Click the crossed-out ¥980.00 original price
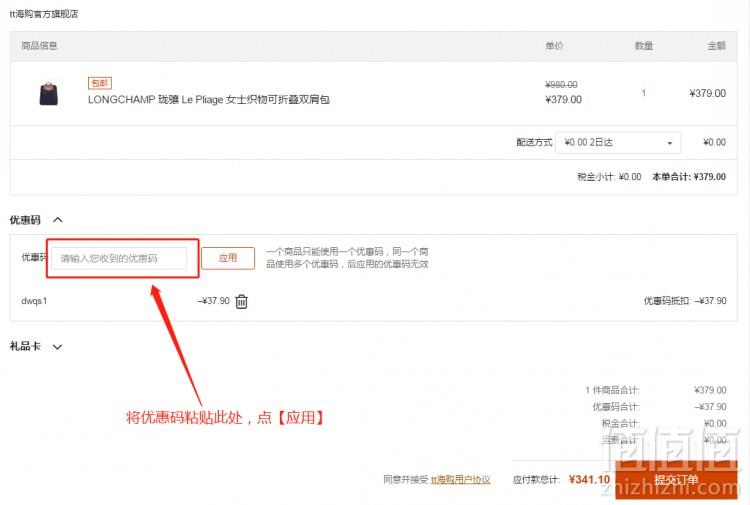The image size is (750, 505). [561, 85]
